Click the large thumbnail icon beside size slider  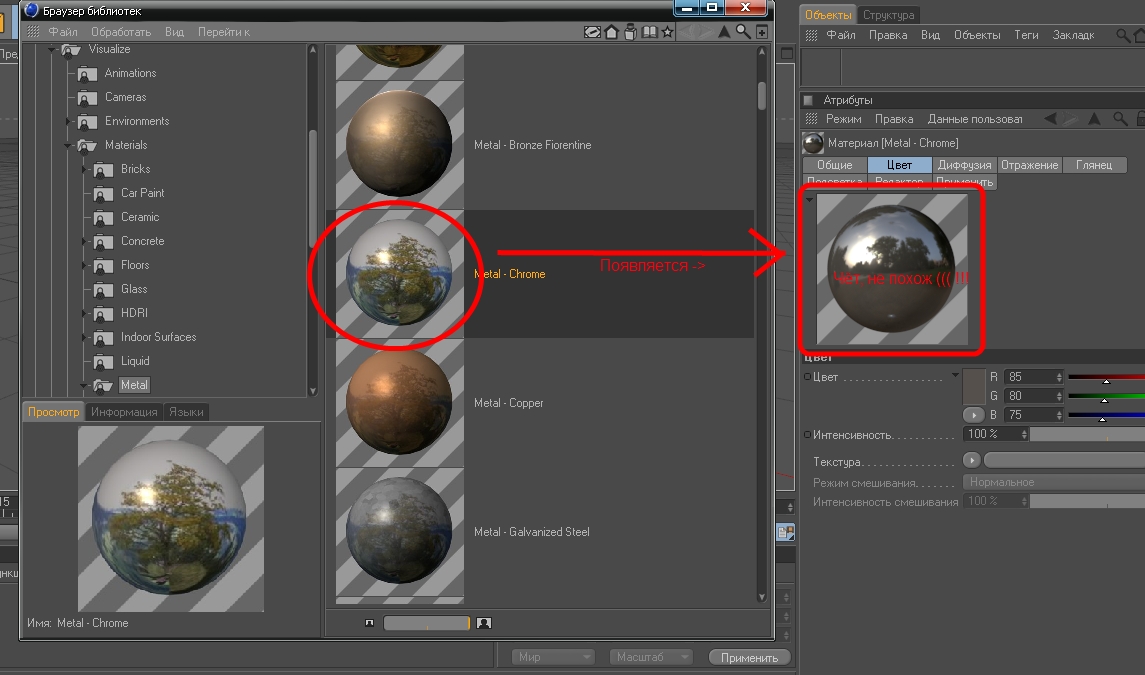[484, 623]
